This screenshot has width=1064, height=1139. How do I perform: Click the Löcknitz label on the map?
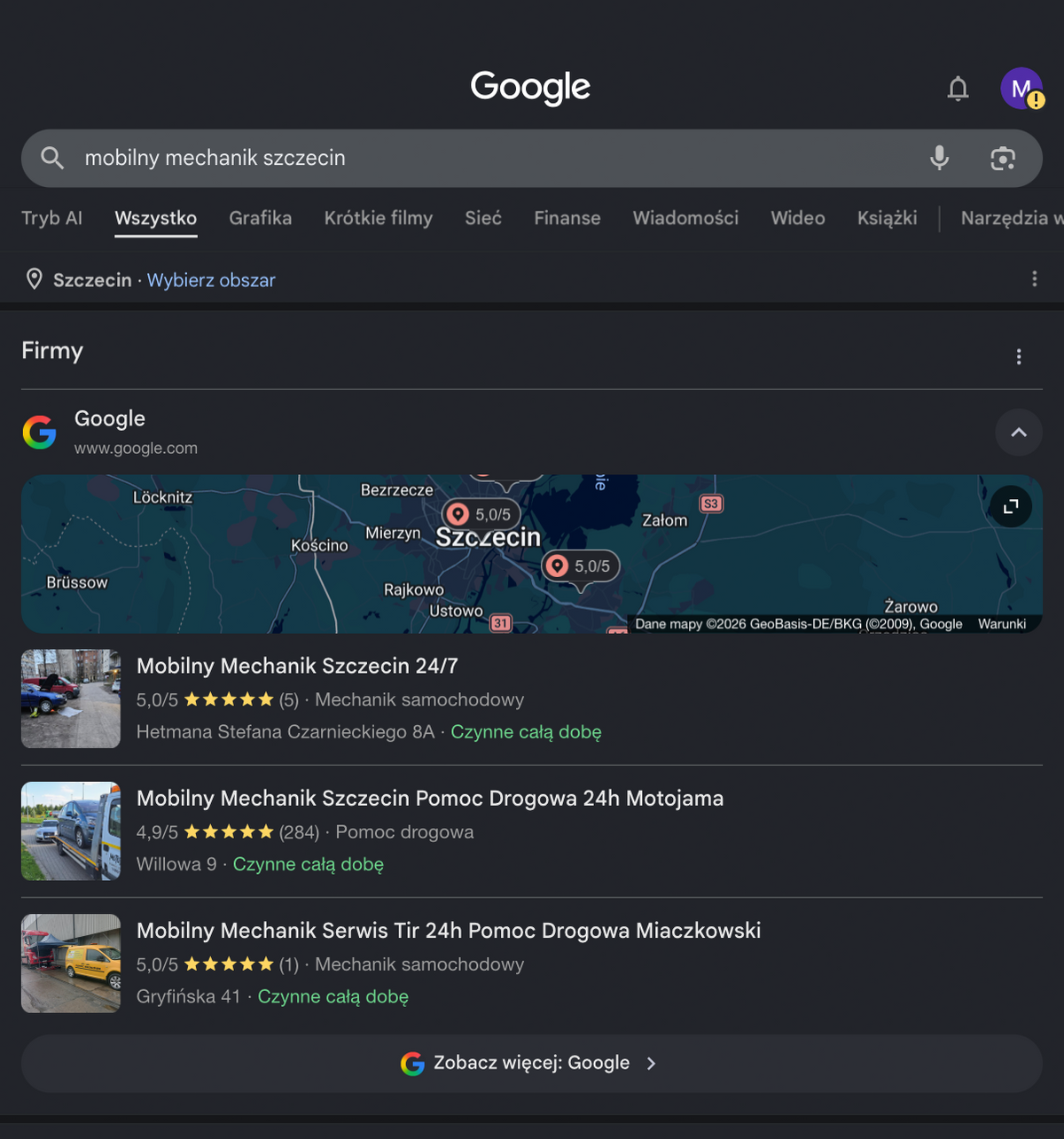coord(163,497)
